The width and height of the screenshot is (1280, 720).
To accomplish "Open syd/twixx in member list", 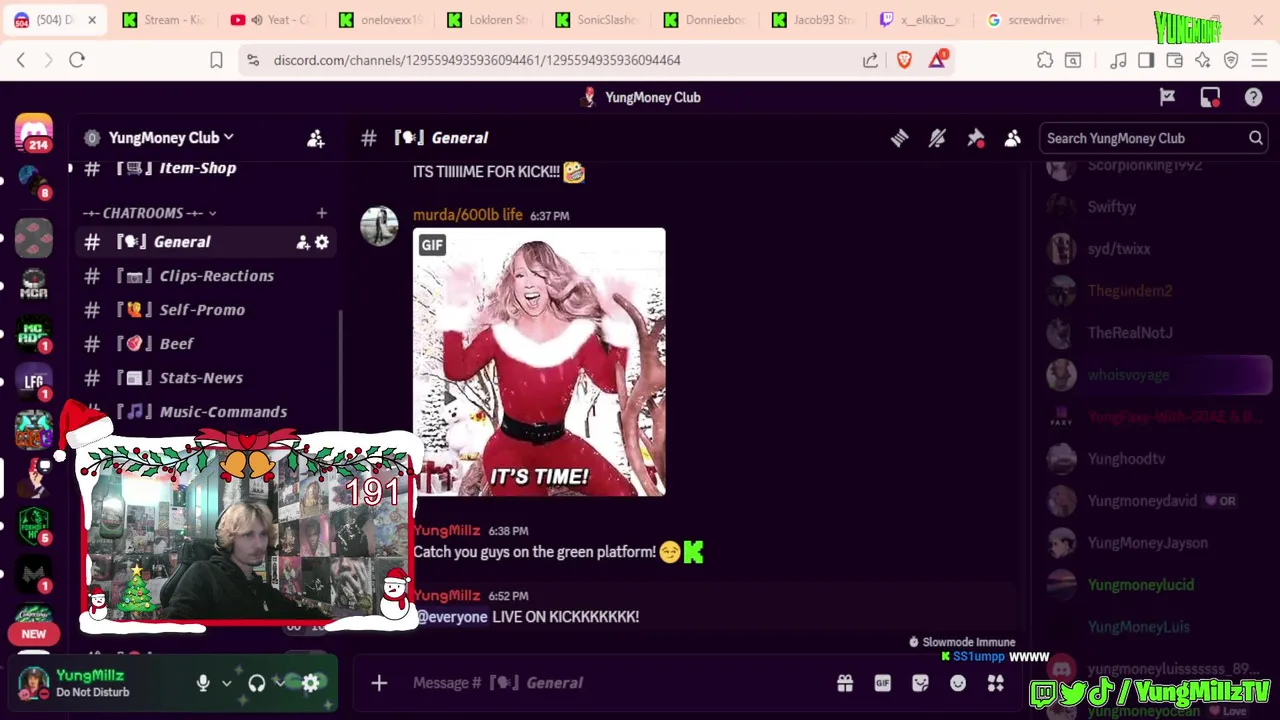I will 1119,249.
